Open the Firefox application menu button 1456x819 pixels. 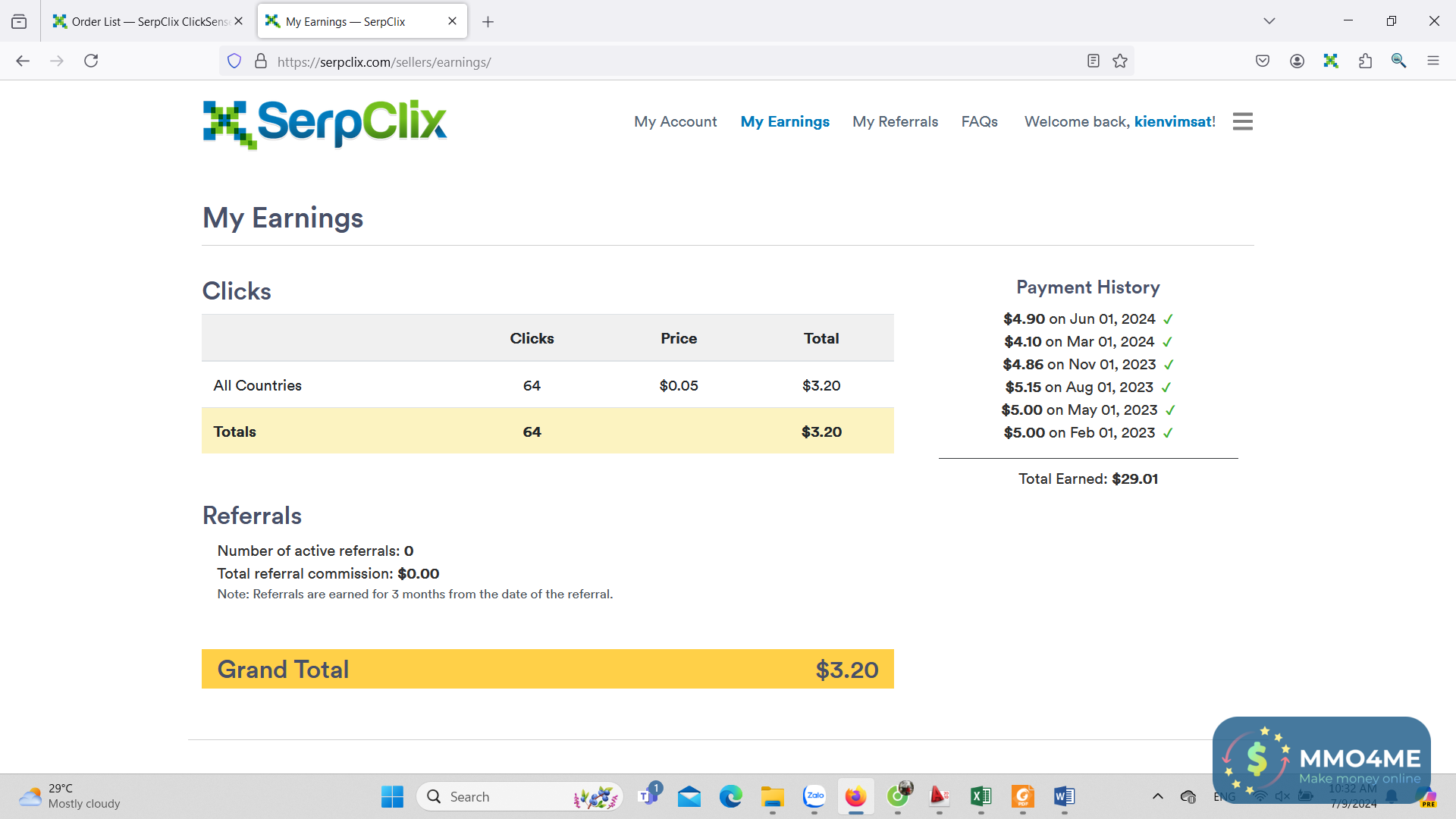(x=1432, y=61)
